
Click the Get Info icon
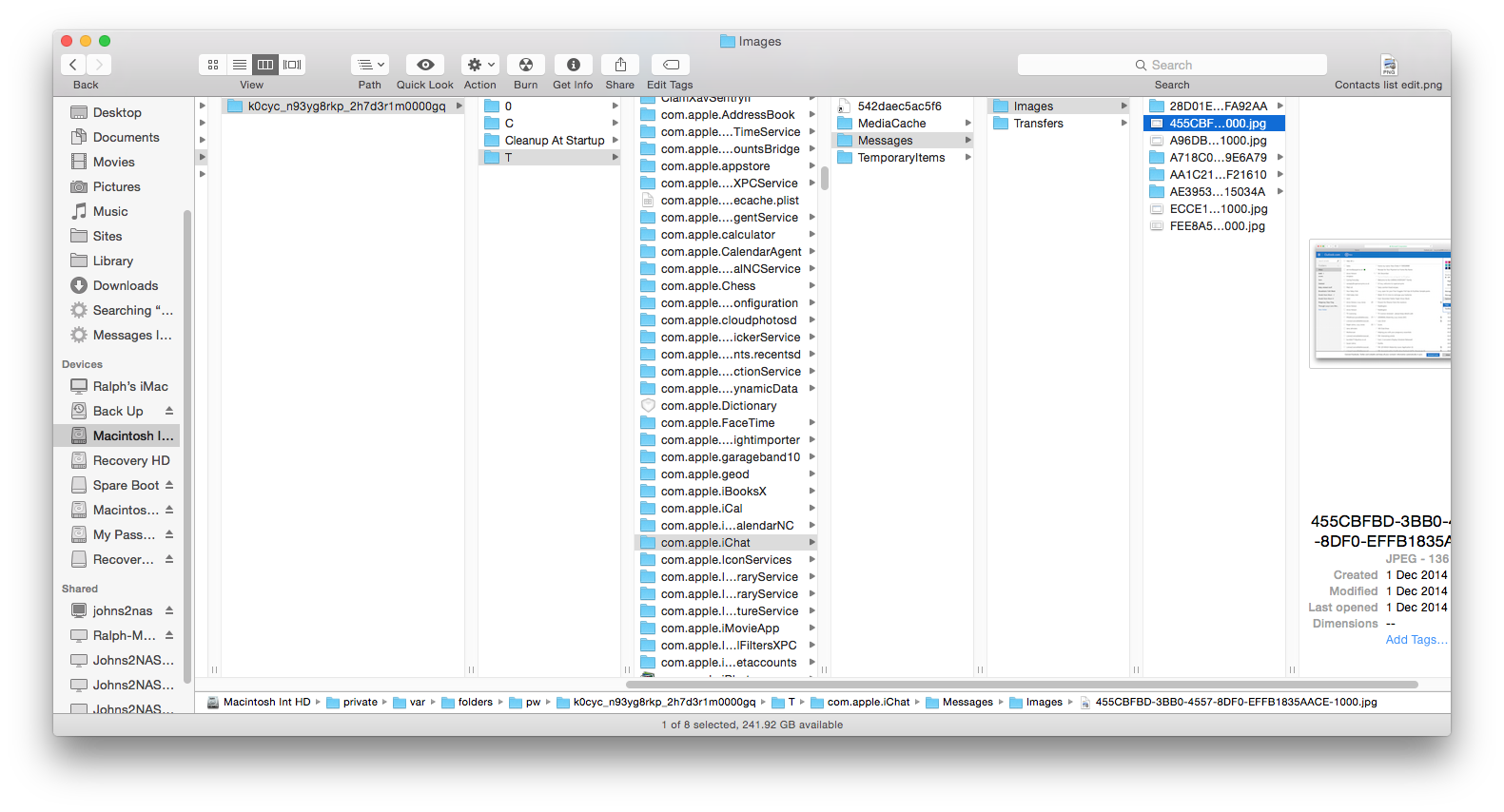pyautogui.click(x=574, y=65)
